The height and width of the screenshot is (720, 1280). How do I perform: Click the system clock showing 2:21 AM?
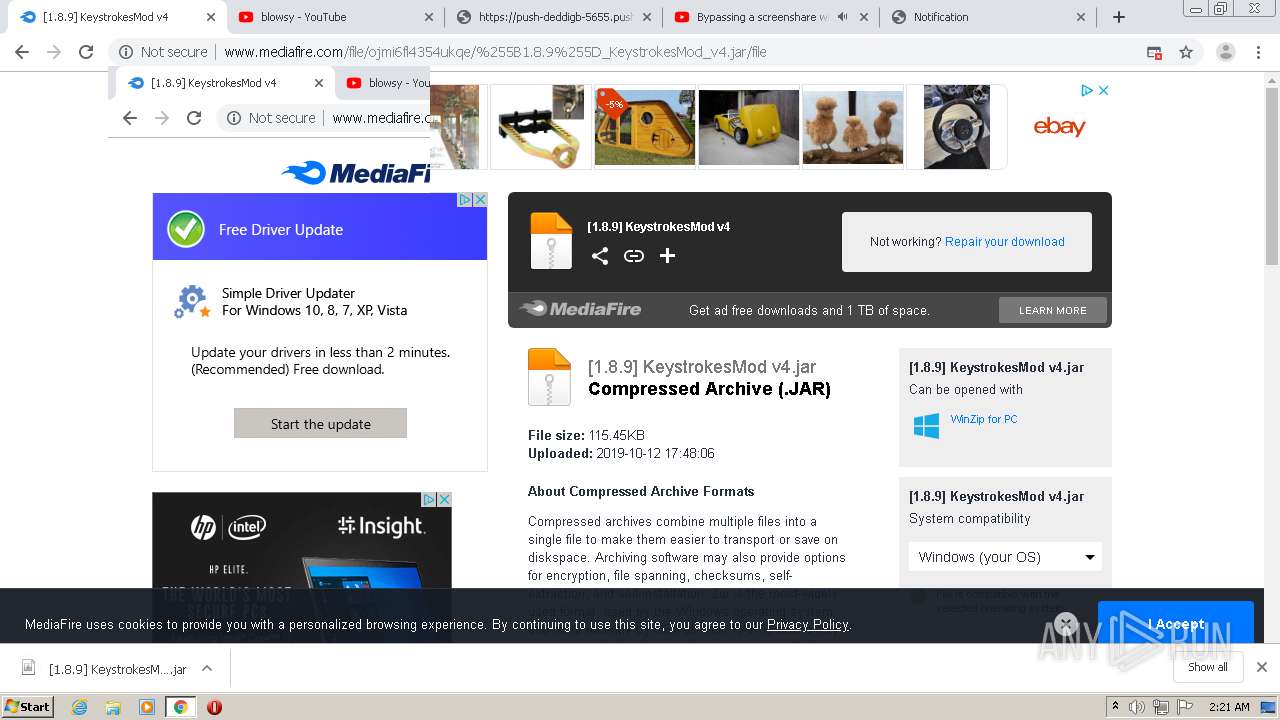[x=1229, y=707]
